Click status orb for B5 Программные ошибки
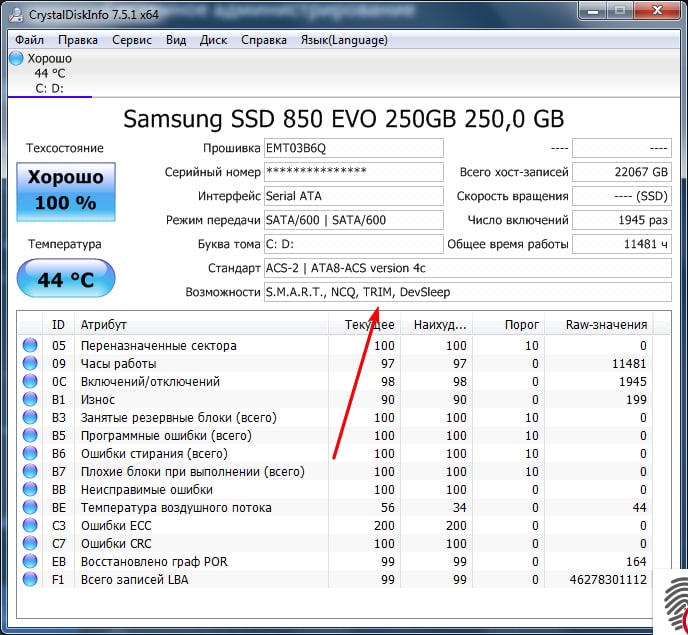 (x=30, y=435)
